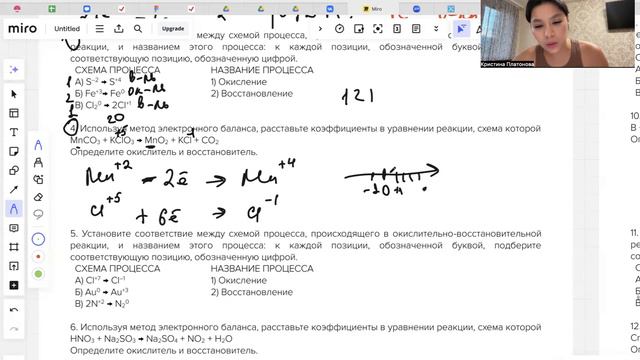Screen dimensions: 640x360
Task: Expand collaboration toolbar chevron arrow
Action: click(320, 29)
